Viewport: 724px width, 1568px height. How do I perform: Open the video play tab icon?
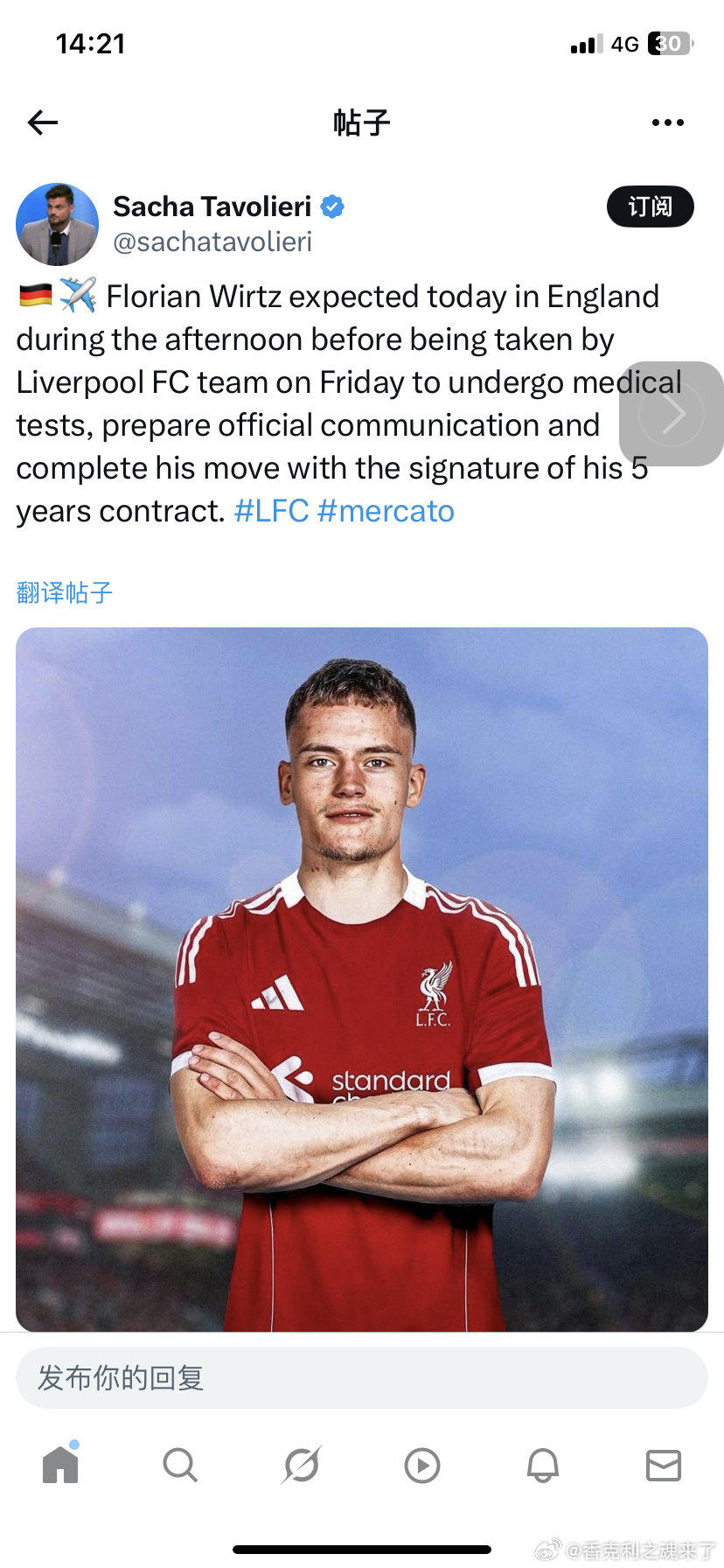tap(422, 1465)
